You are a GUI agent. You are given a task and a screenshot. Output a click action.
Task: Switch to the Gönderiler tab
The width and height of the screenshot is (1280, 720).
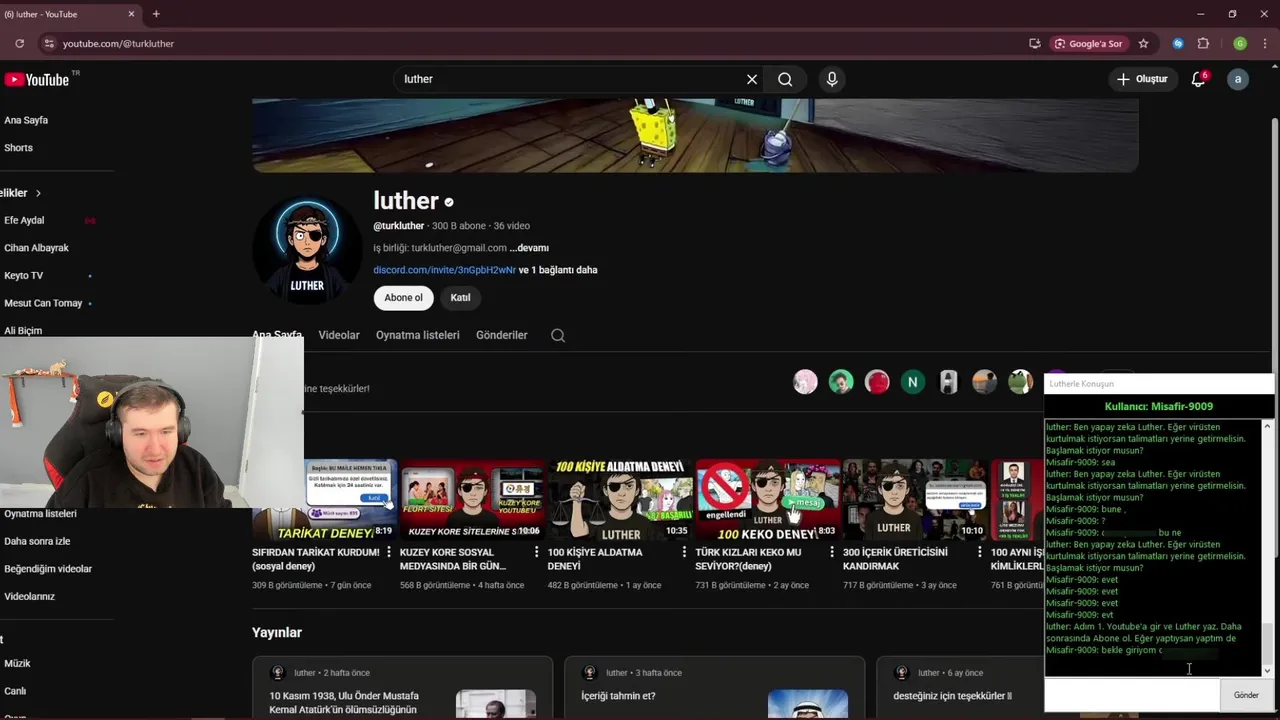pyautogui.click(x=502, y=335)
